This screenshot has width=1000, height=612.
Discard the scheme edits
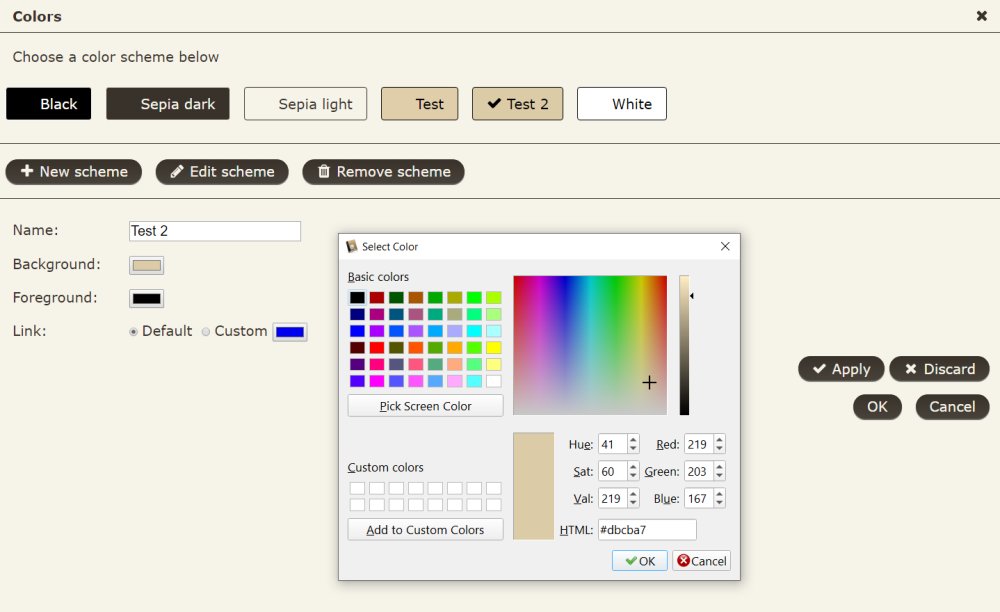(x=939, y=369)
